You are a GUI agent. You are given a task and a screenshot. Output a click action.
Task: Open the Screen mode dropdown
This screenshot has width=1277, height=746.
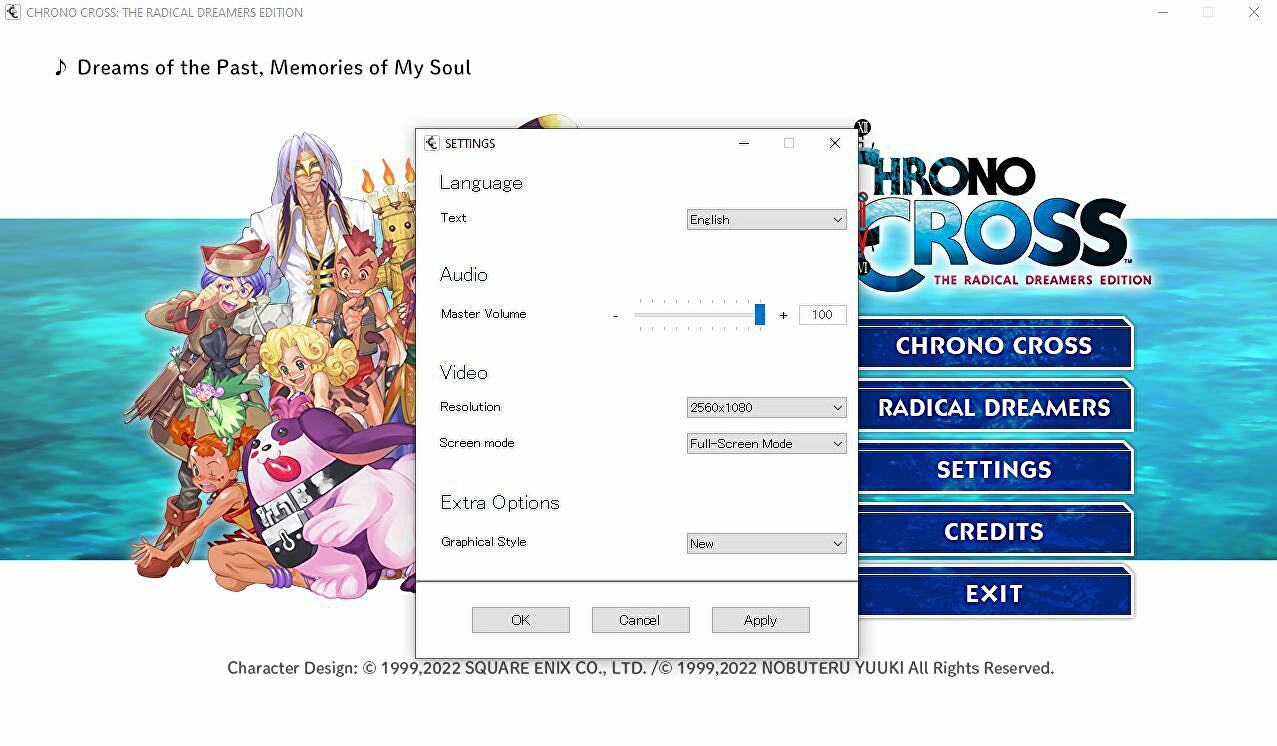click(767, 443)
